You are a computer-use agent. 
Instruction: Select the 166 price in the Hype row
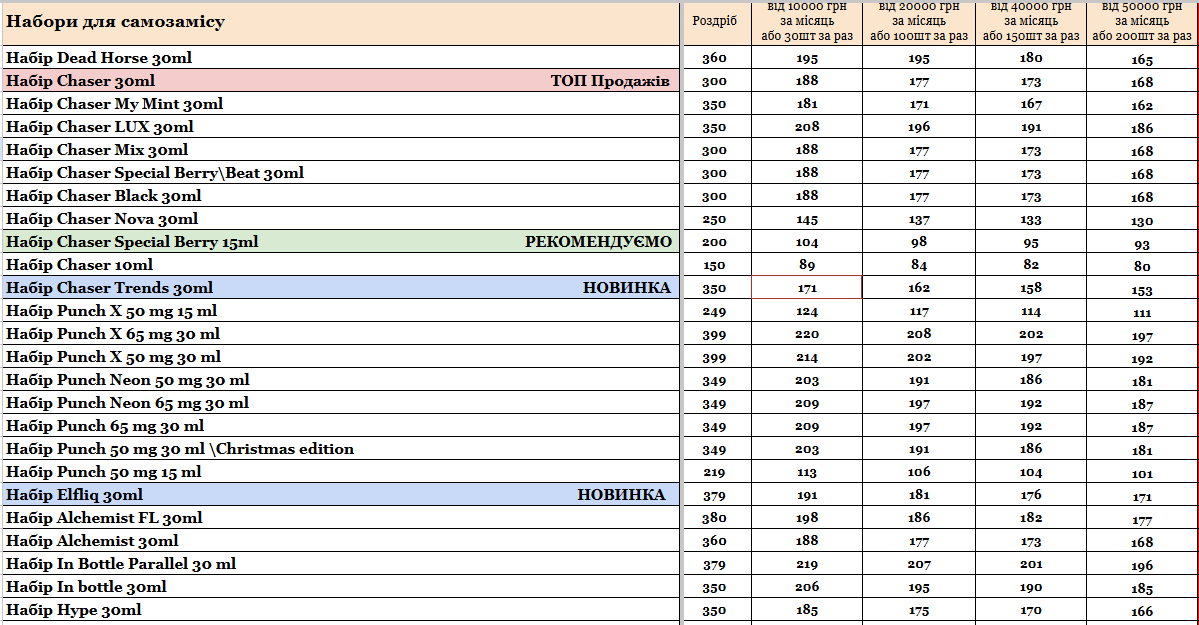pos(1142,611)
